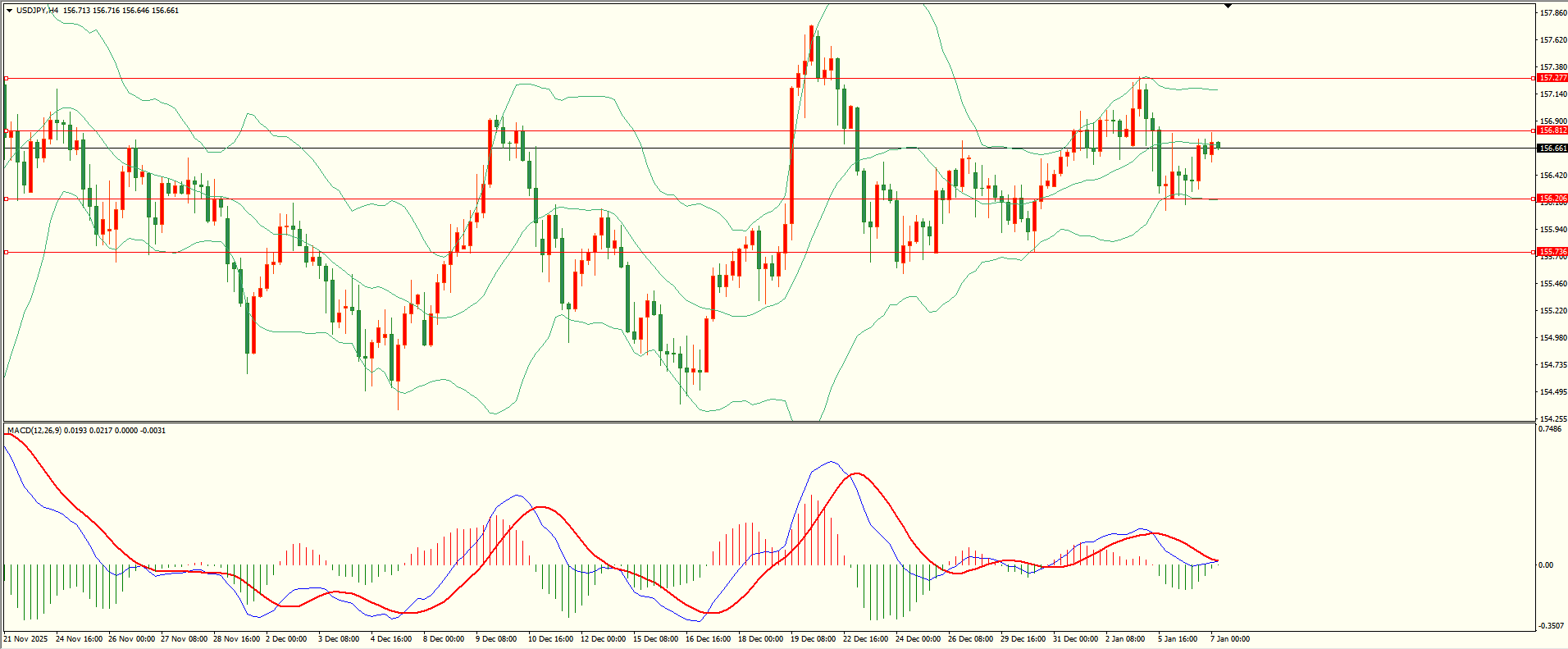
Task: Select left handle of 155.736 horizontal line
Action: tap(7, 252)
